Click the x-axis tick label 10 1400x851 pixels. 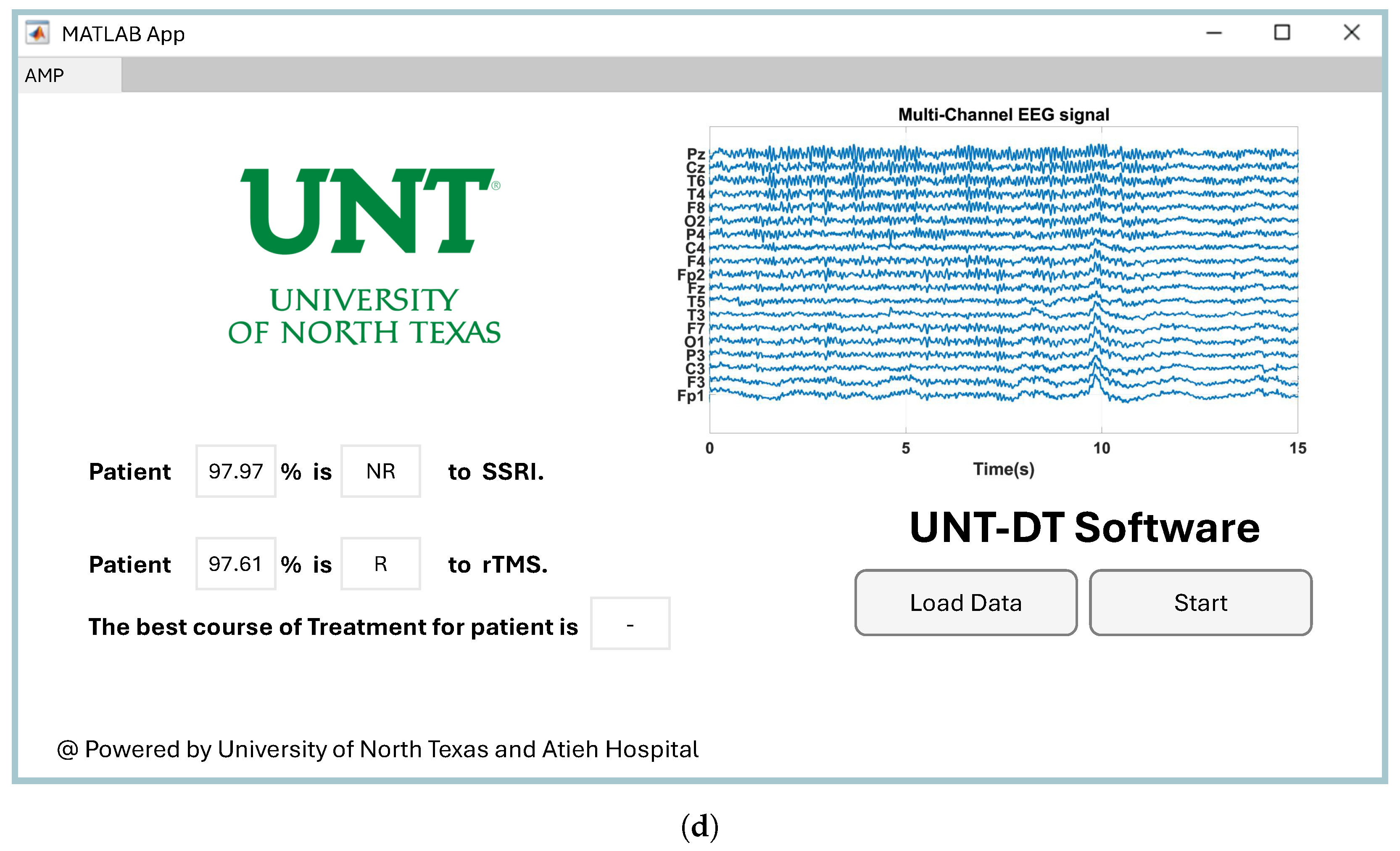point(1102,449)
